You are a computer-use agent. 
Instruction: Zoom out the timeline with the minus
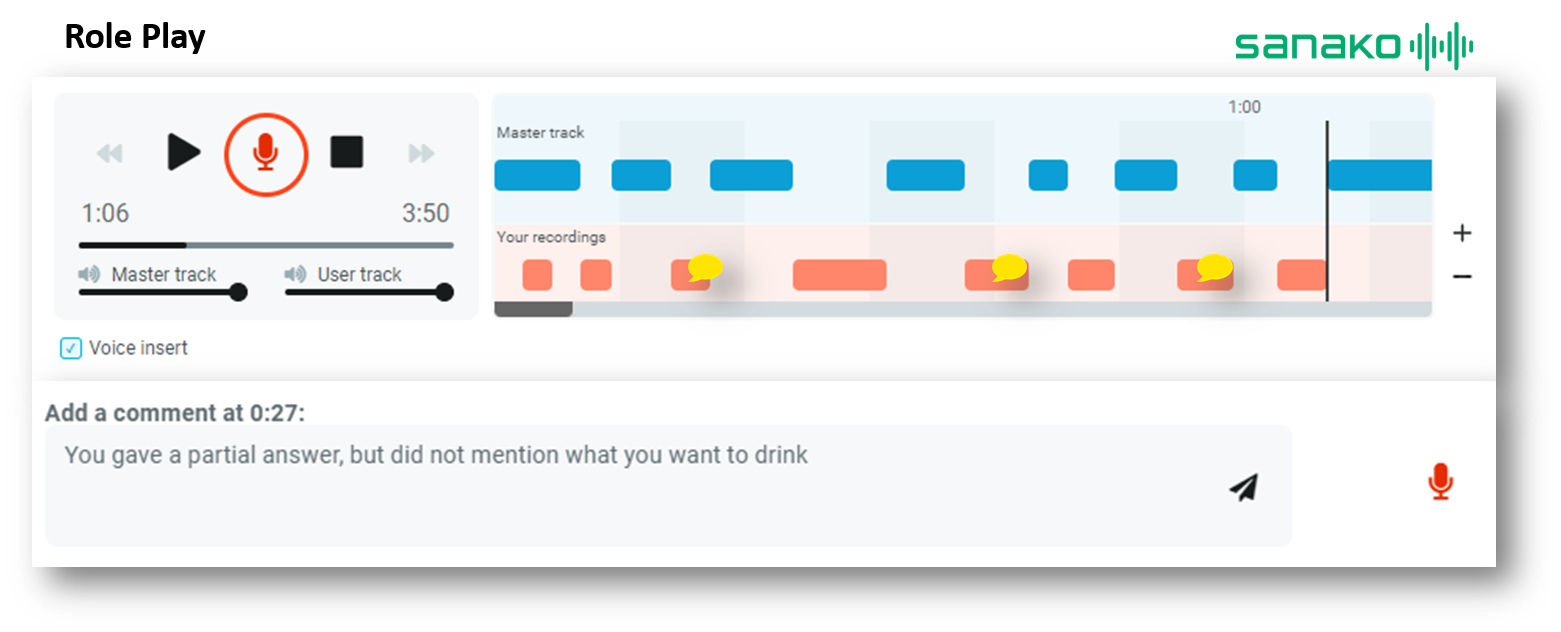[1462, 276]
